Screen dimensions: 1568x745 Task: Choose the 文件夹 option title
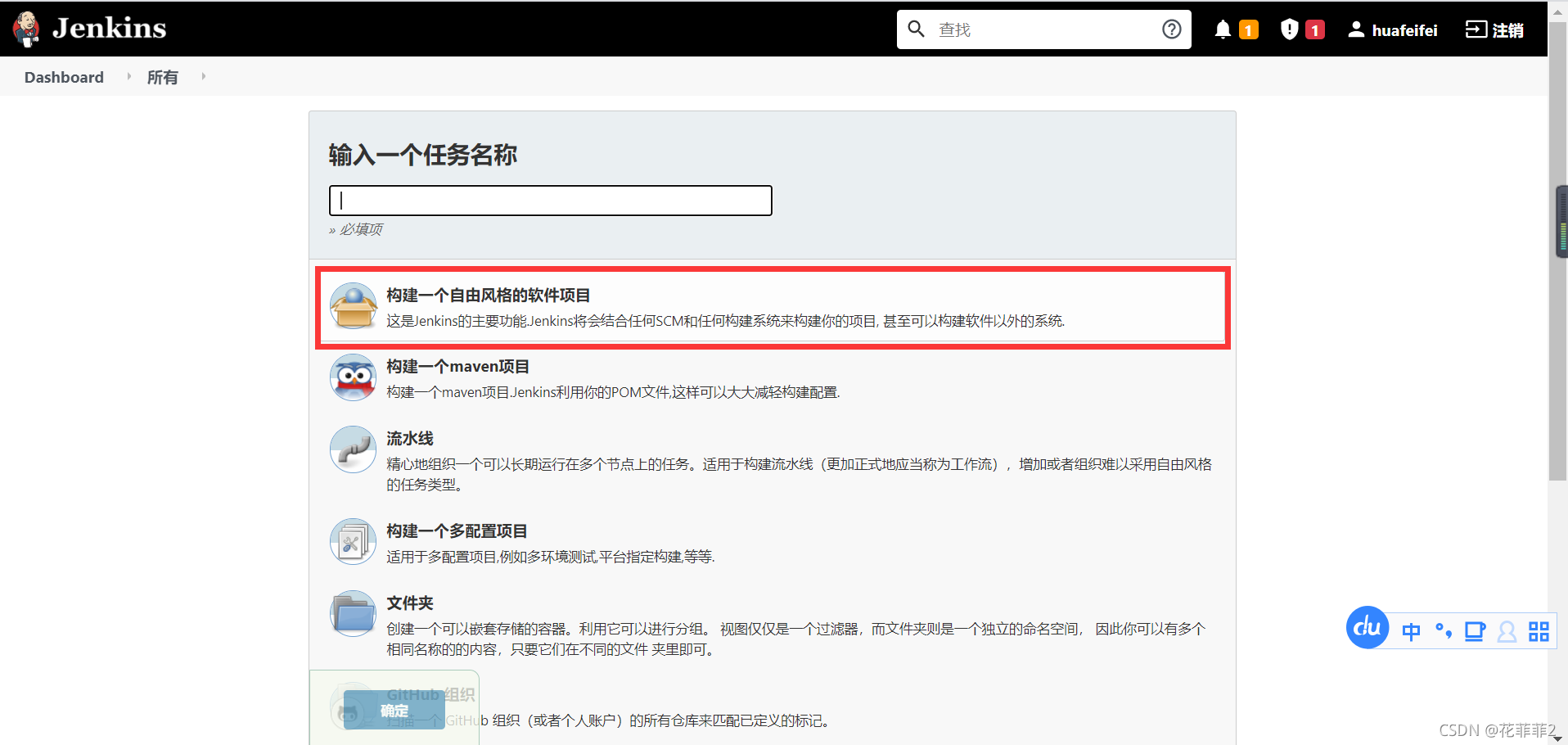click(x=410, y=603)
